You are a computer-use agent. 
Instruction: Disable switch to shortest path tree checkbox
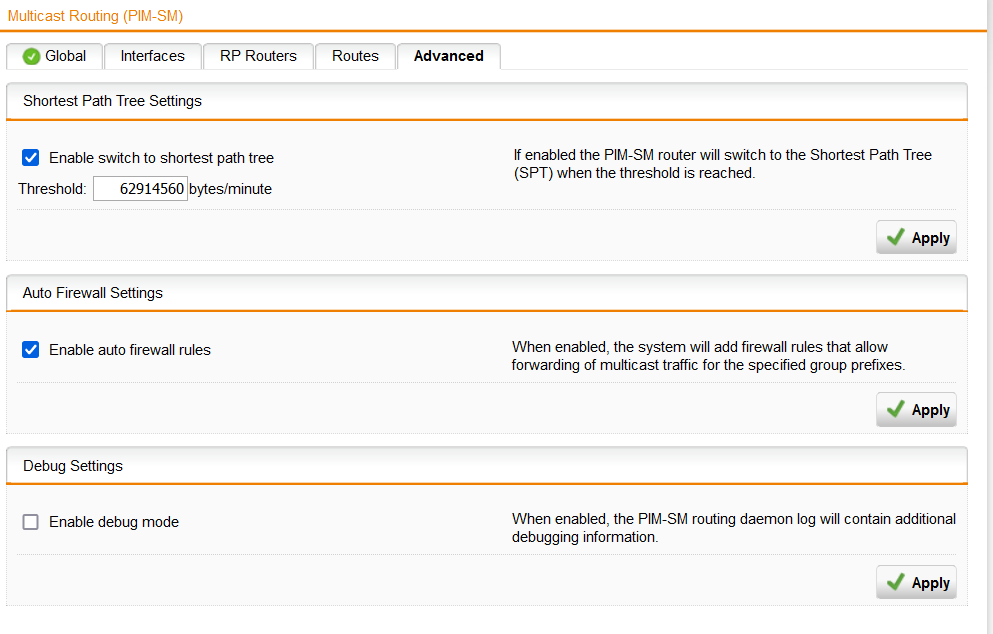point(30,158)
